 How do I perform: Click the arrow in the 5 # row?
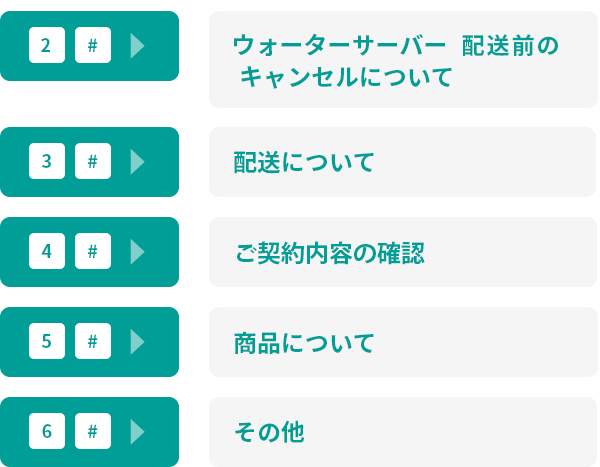137,342
